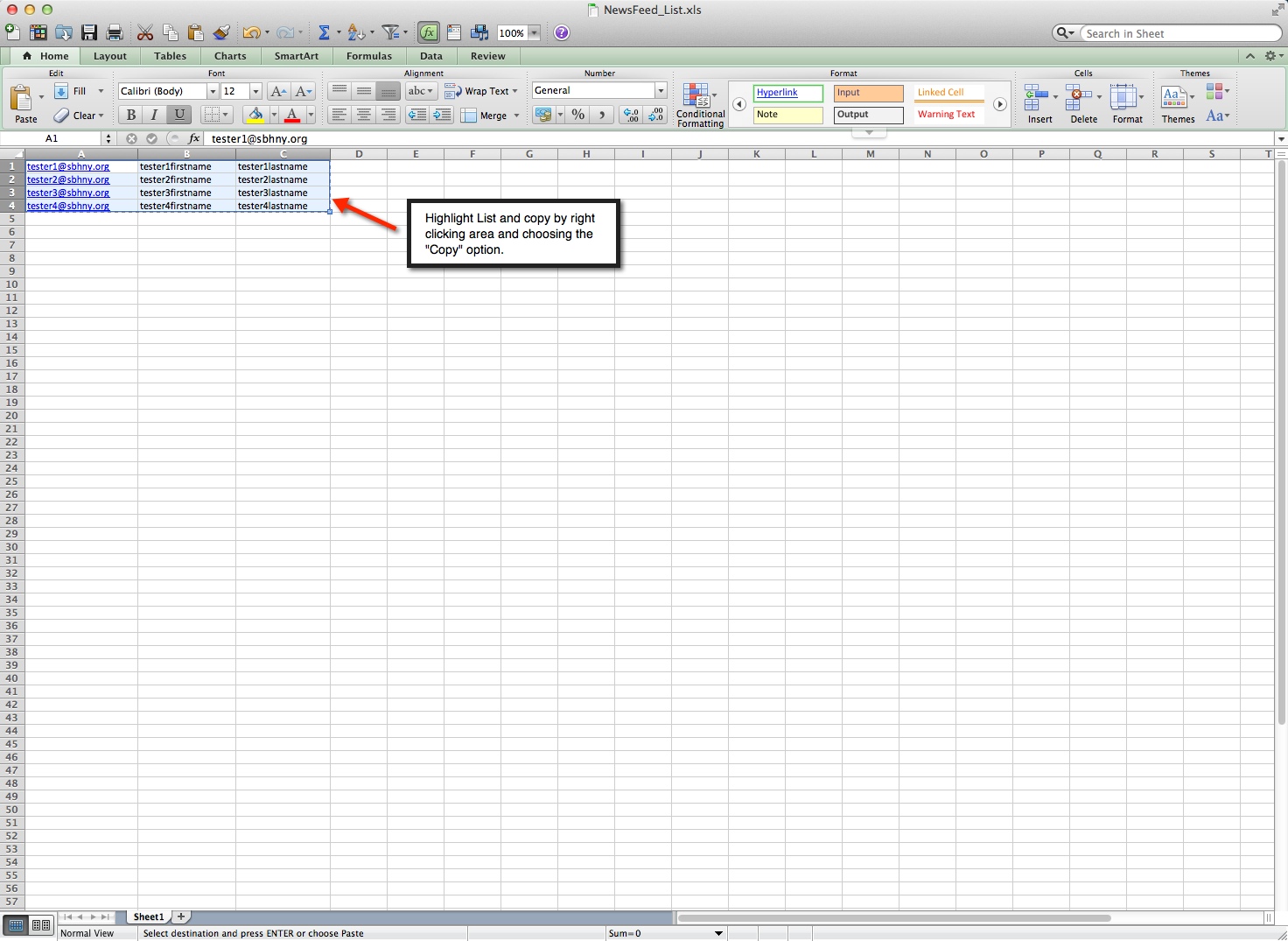Click the Conditional Formatting icon
1288x941 pixels.
[699, 105]
